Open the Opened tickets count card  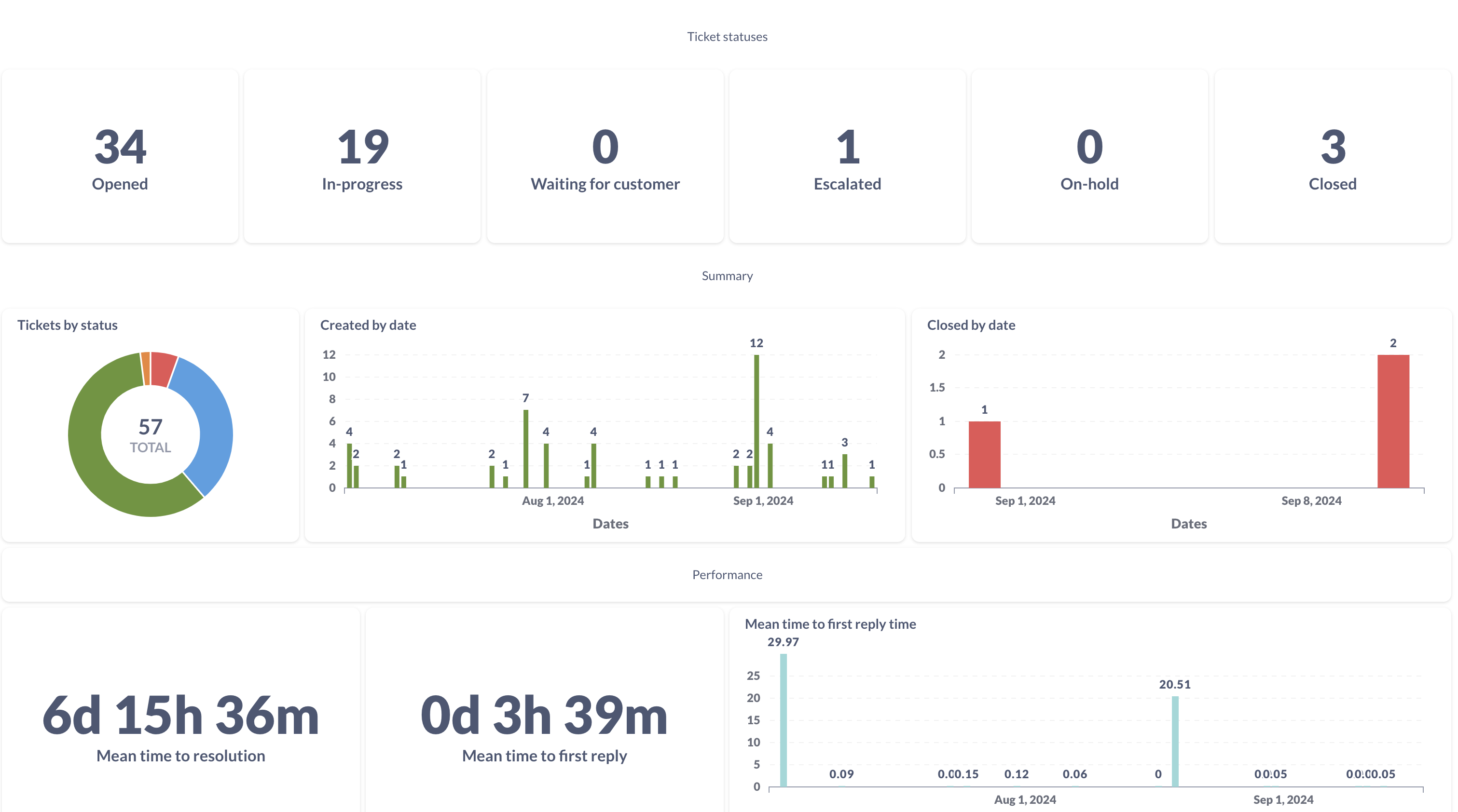click(120, 157)
